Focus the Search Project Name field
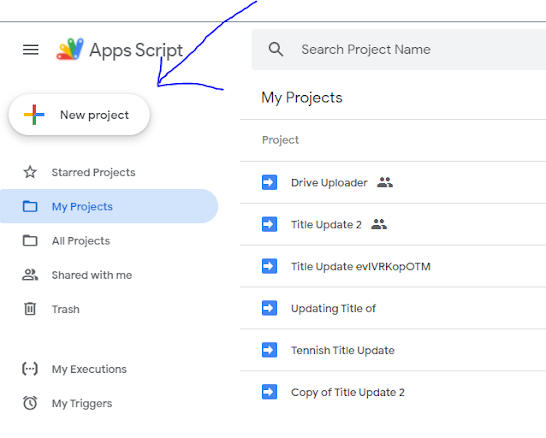Viewport: 546px width, 438px height. point(399,49)
